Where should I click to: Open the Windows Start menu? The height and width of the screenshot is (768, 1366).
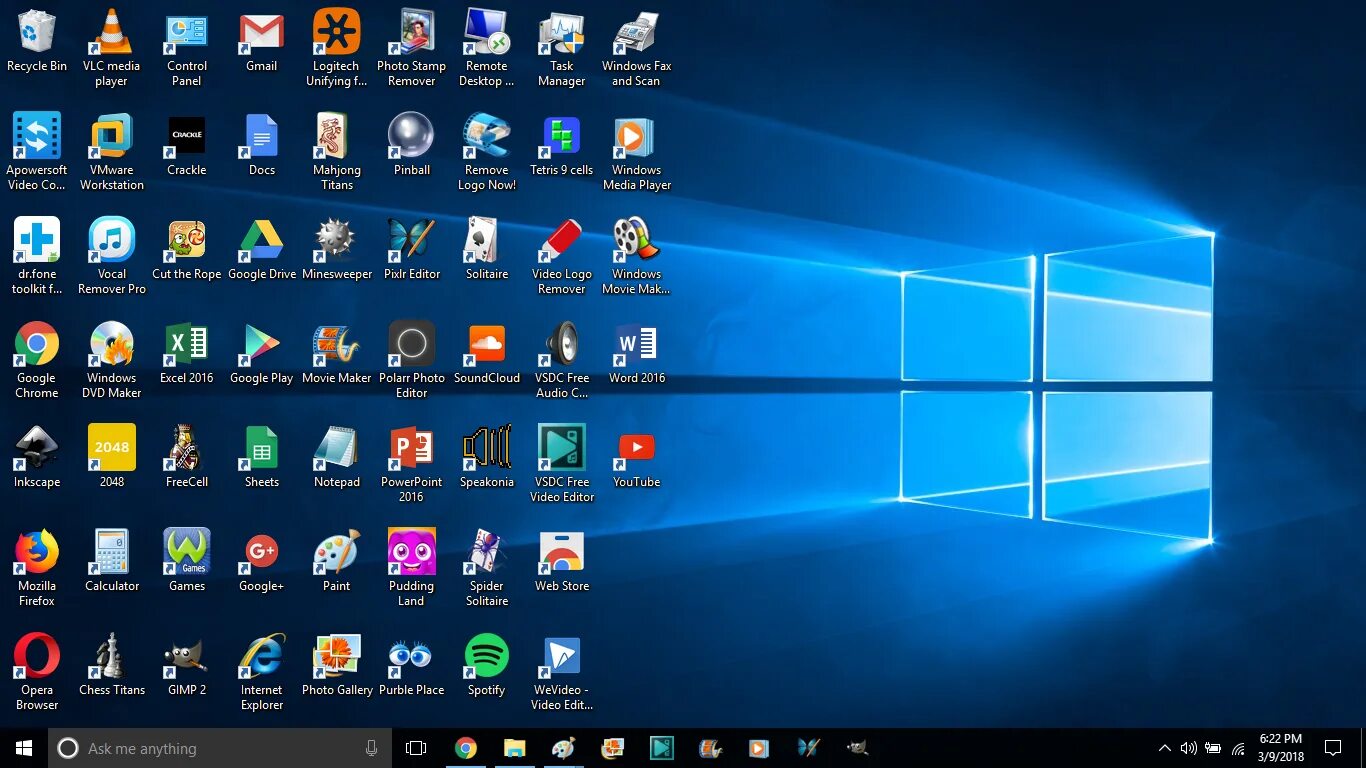pyautogui.click(x=24, y=748)
